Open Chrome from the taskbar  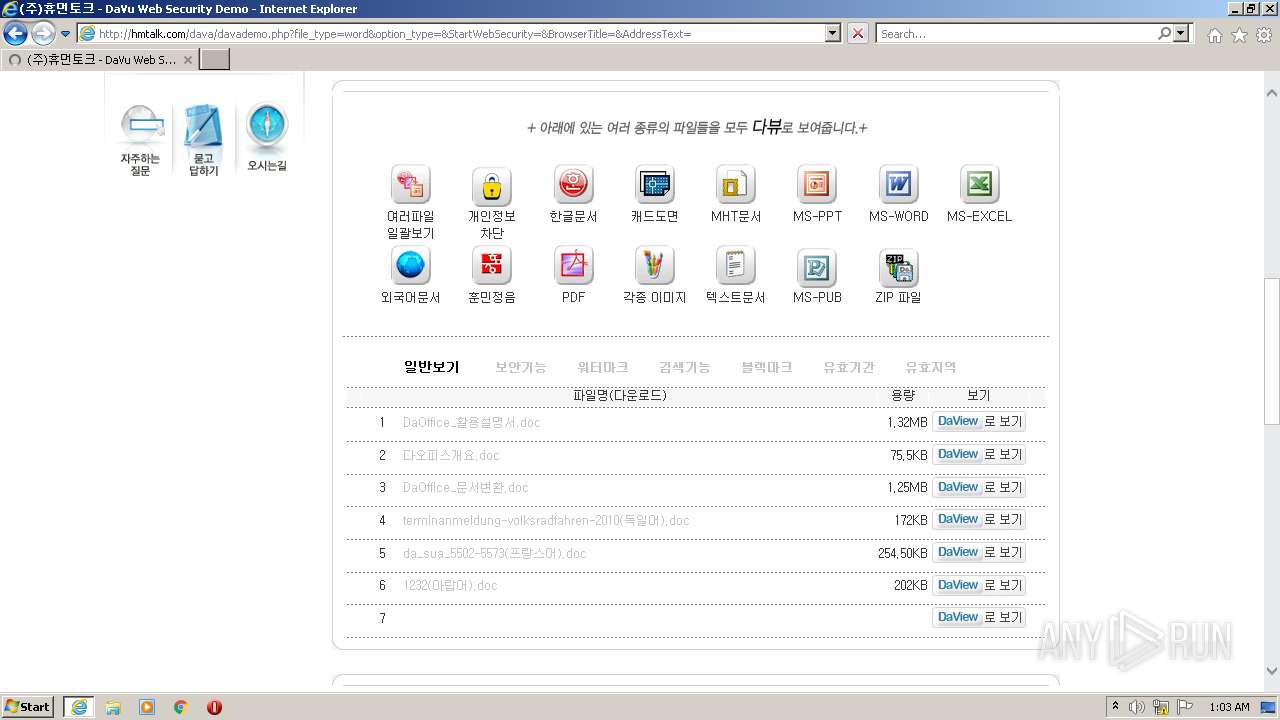181,707
